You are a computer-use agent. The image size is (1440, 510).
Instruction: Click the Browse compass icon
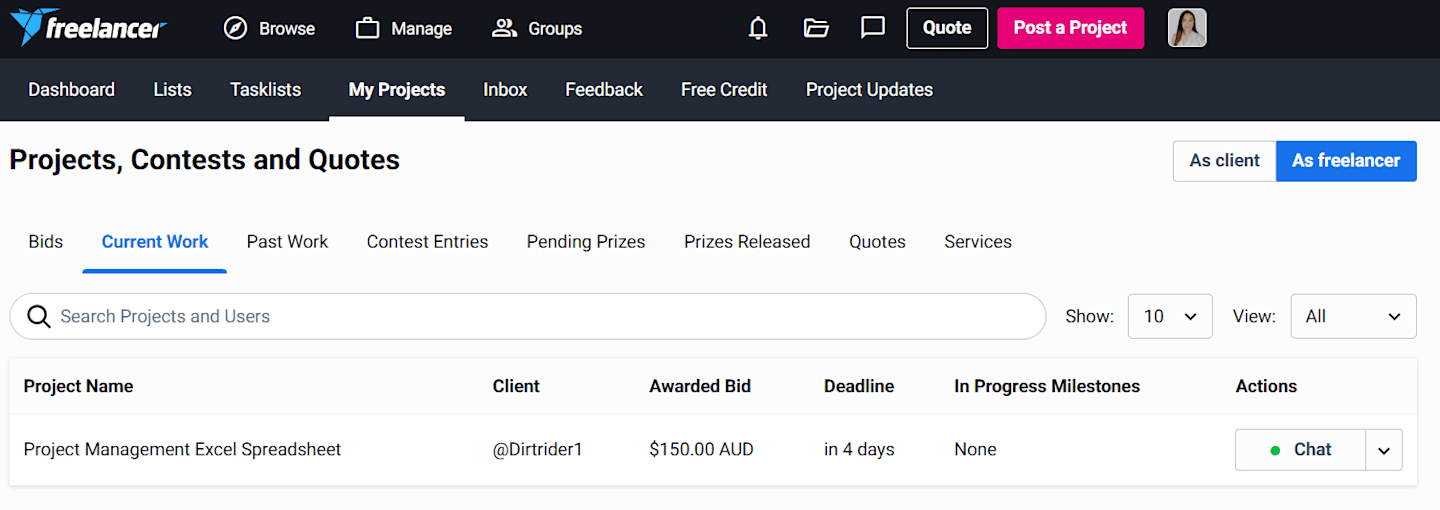(x=235, y=28)
